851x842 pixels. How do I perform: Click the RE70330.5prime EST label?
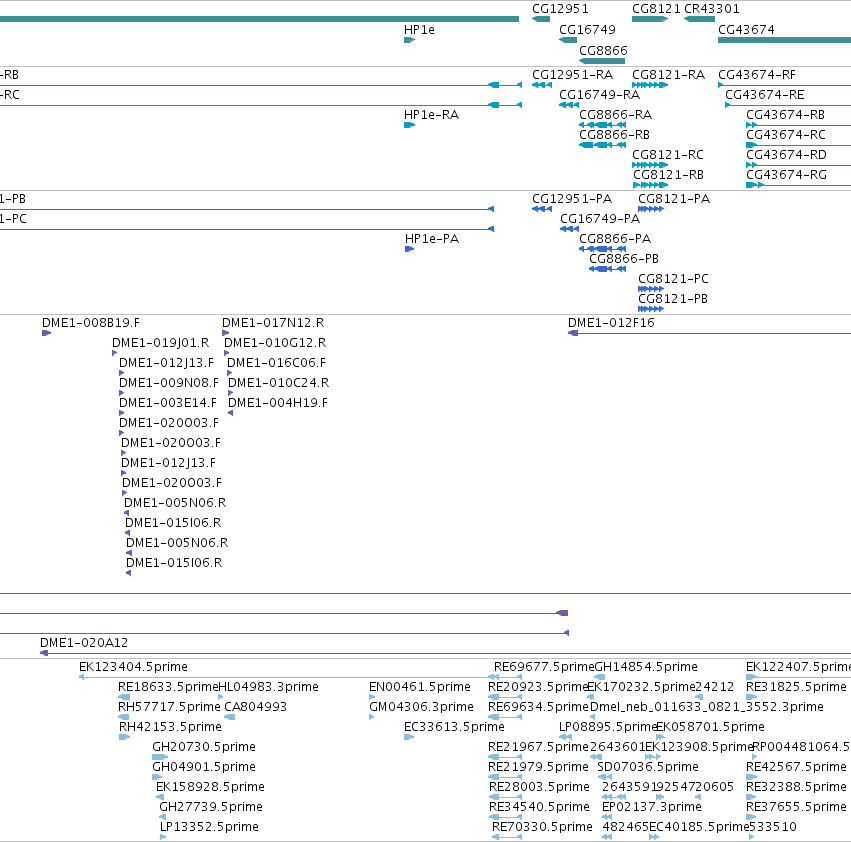[542, 827]
